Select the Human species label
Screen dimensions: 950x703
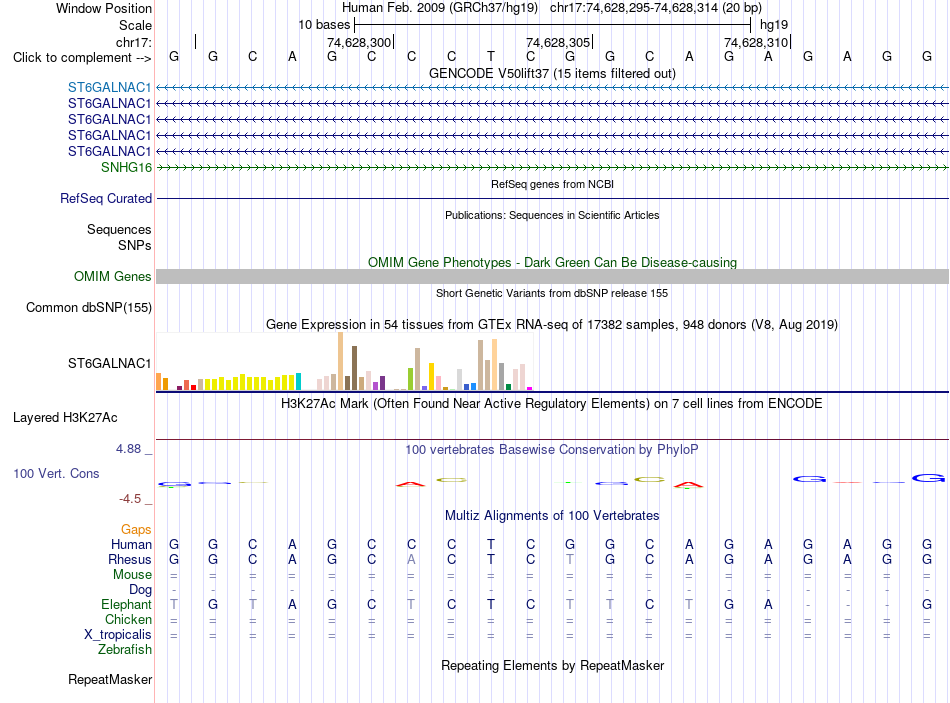click(131, 544)
